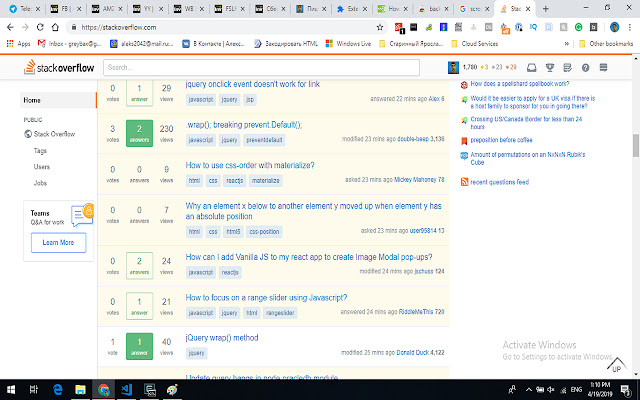Open 'Crossing US/Canada Border' hot question
This screenshot has width=640, height=400.
click(526, 123)
